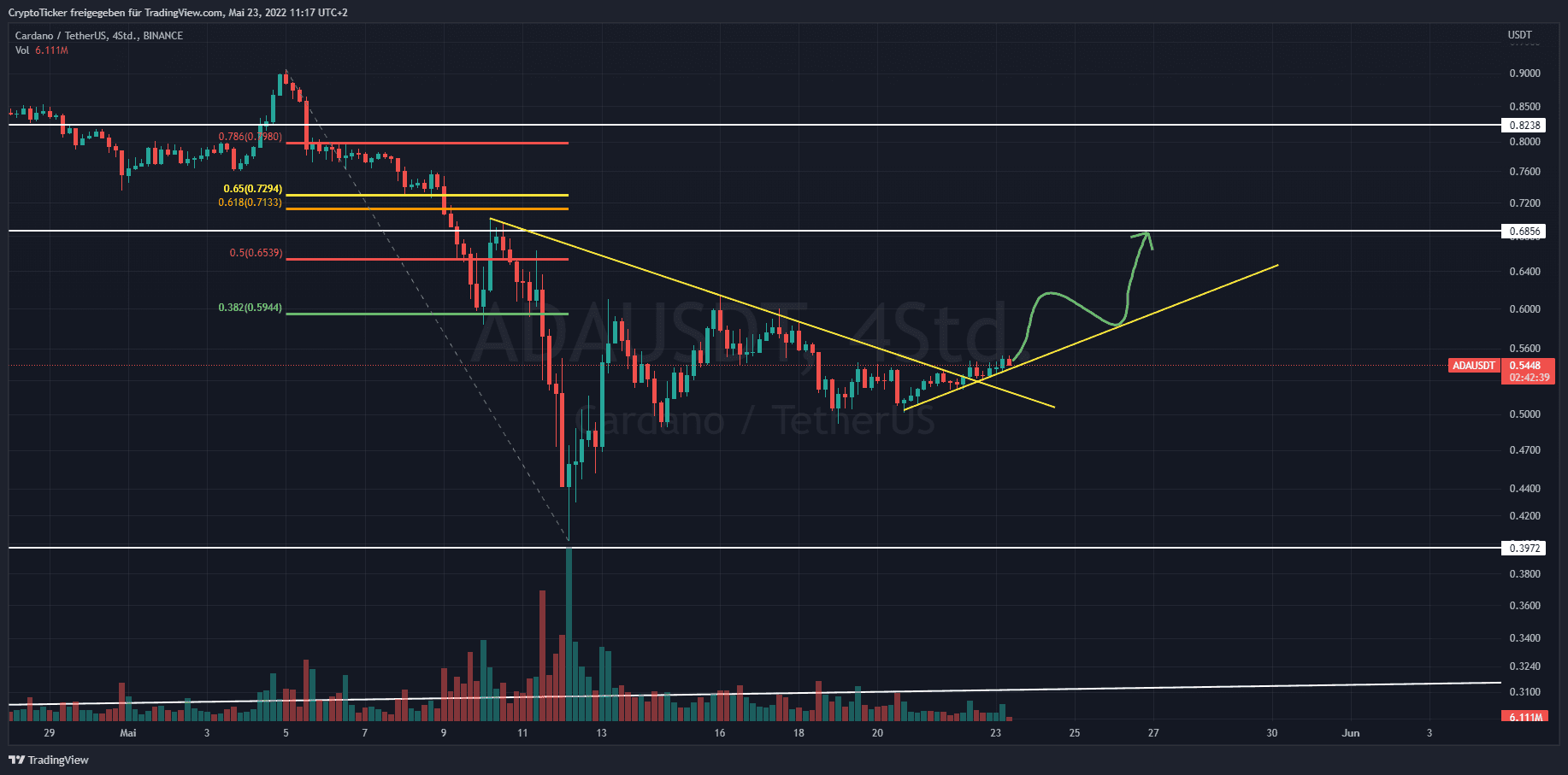Click date 5 on the time axis
The height and width of the screenshot is (775, 1568).
pos(286,733)
